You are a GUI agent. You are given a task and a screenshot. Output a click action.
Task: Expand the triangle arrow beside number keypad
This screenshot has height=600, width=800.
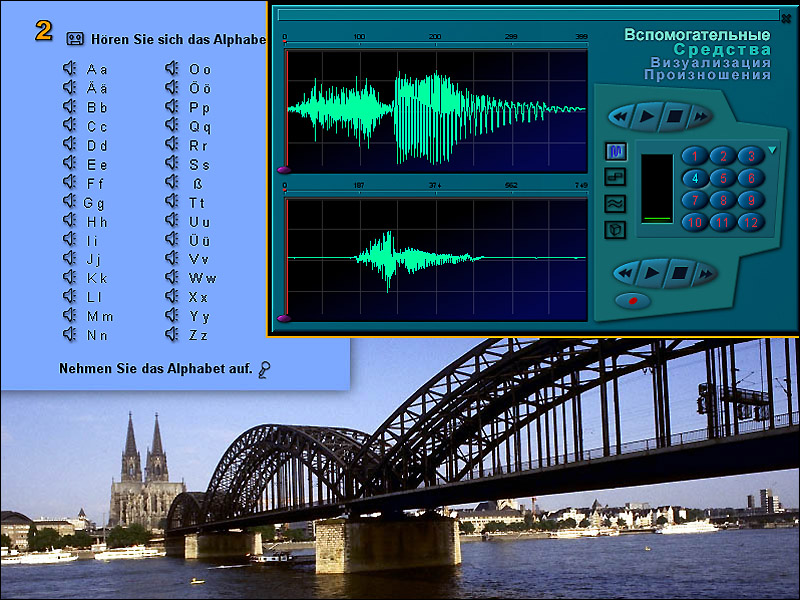(x=772, y=151)
